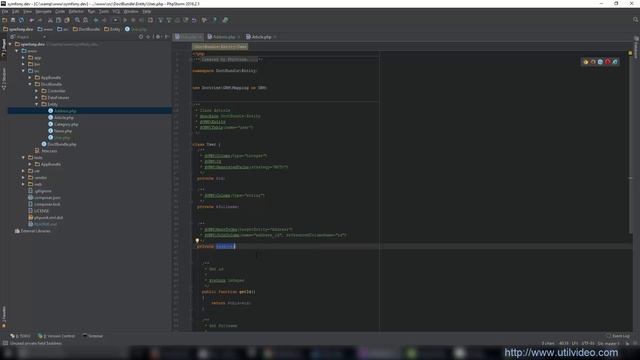Click the Synchronize toolbar icon
Viewport: 640px width, 360px height.
[x=21, y=20]
